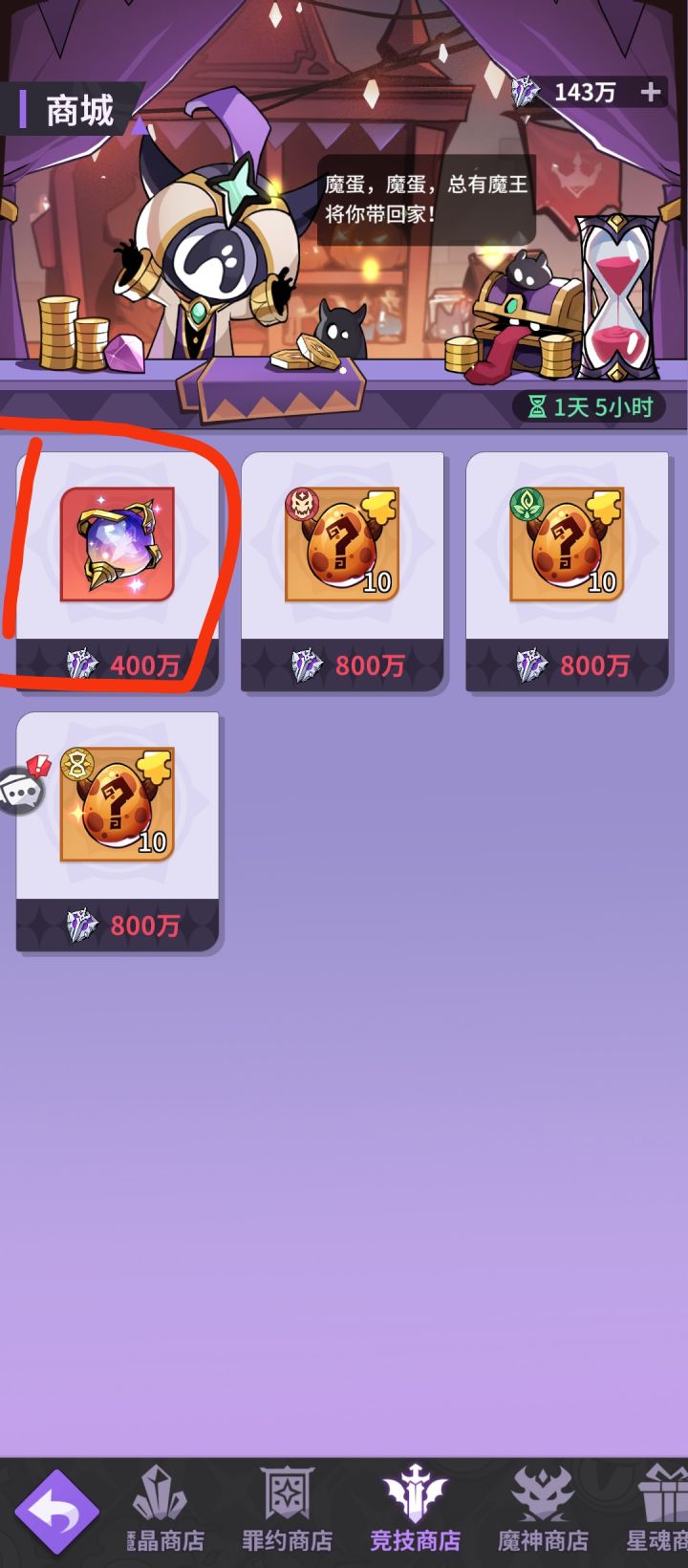Select the green leaf-badge mystery egg item

567,544
